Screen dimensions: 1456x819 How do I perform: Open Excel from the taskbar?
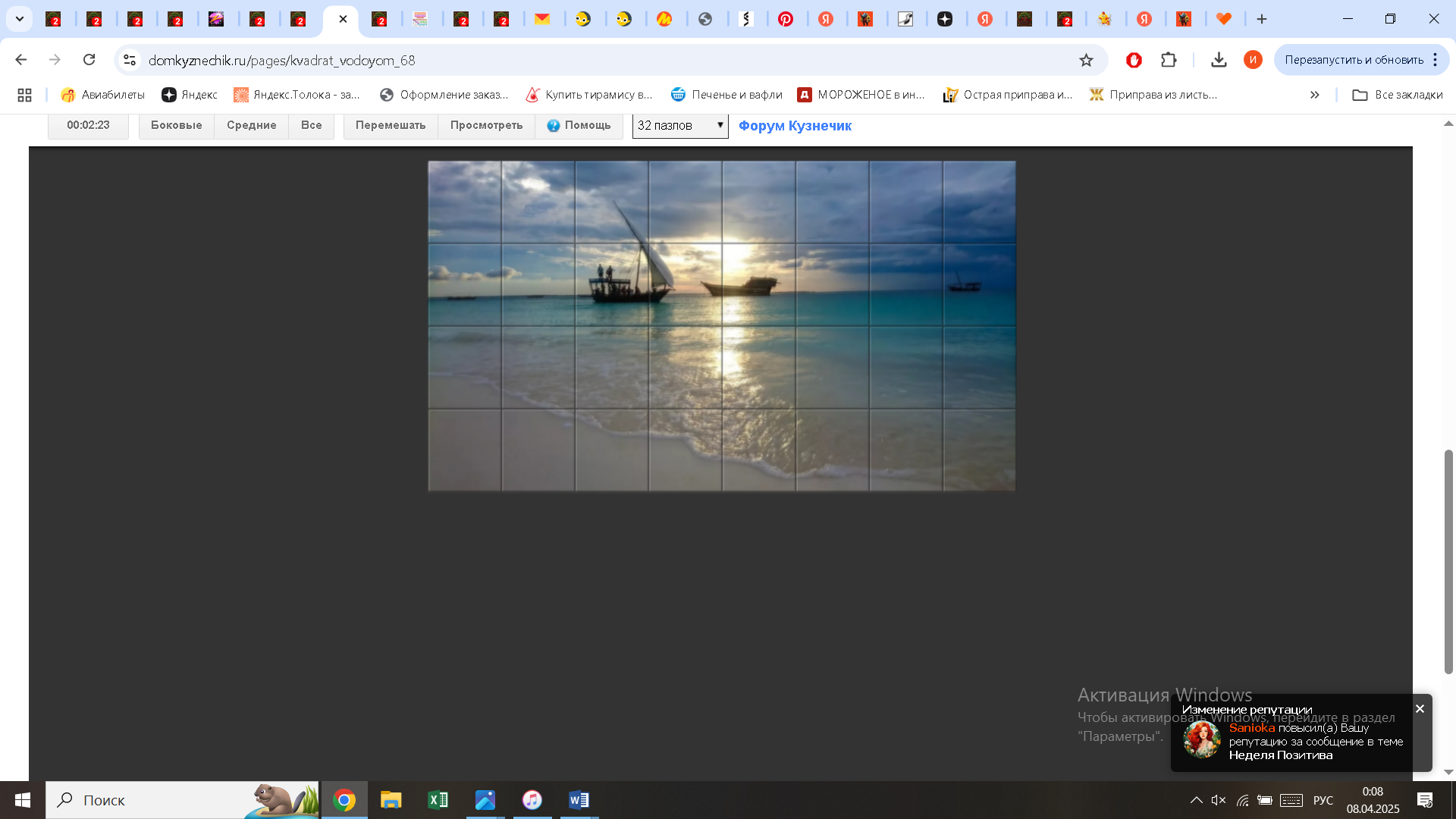[438, 800]
